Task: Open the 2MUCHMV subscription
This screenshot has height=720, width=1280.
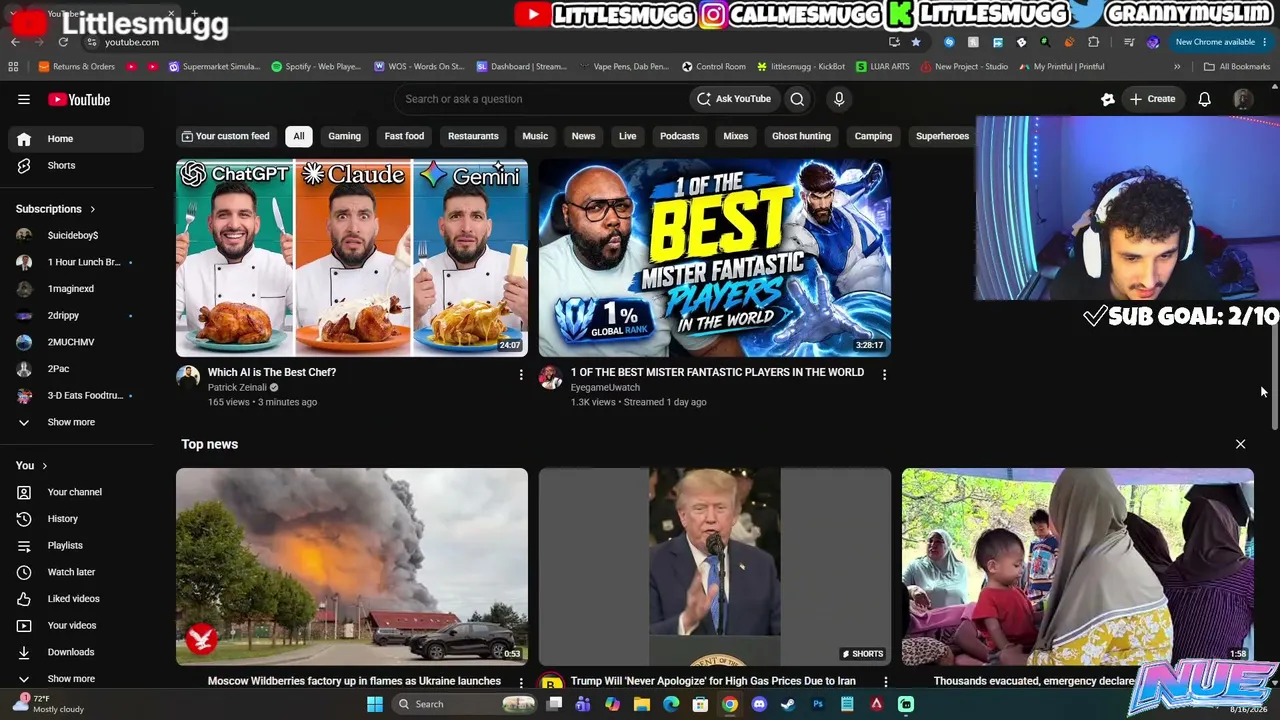Action: coord(72,342)
